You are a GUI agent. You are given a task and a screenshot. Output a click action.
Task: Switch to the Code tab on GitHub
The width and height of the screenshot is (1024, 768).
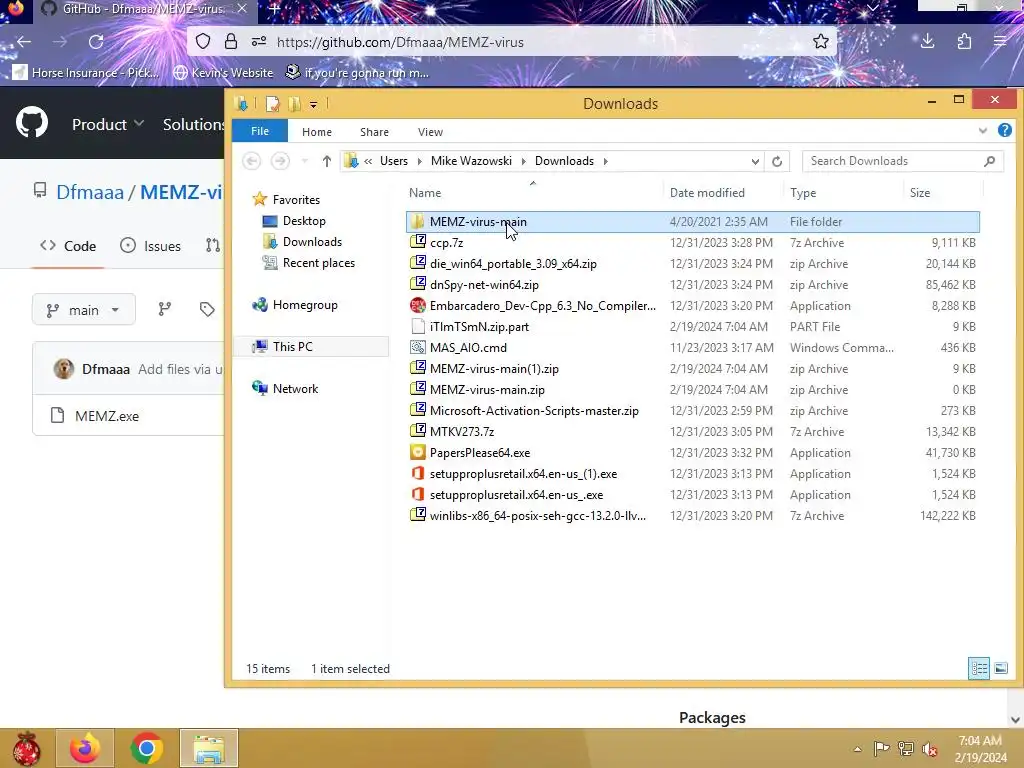[68, 246]
